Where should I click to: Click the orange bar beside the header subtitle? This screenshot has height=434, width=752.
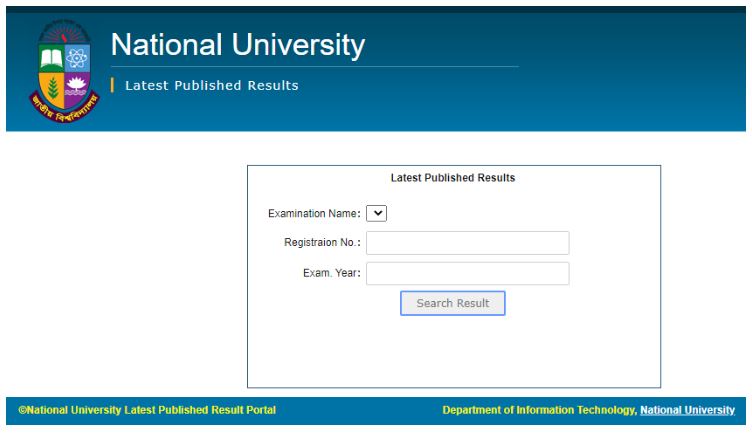coord(112,86)
